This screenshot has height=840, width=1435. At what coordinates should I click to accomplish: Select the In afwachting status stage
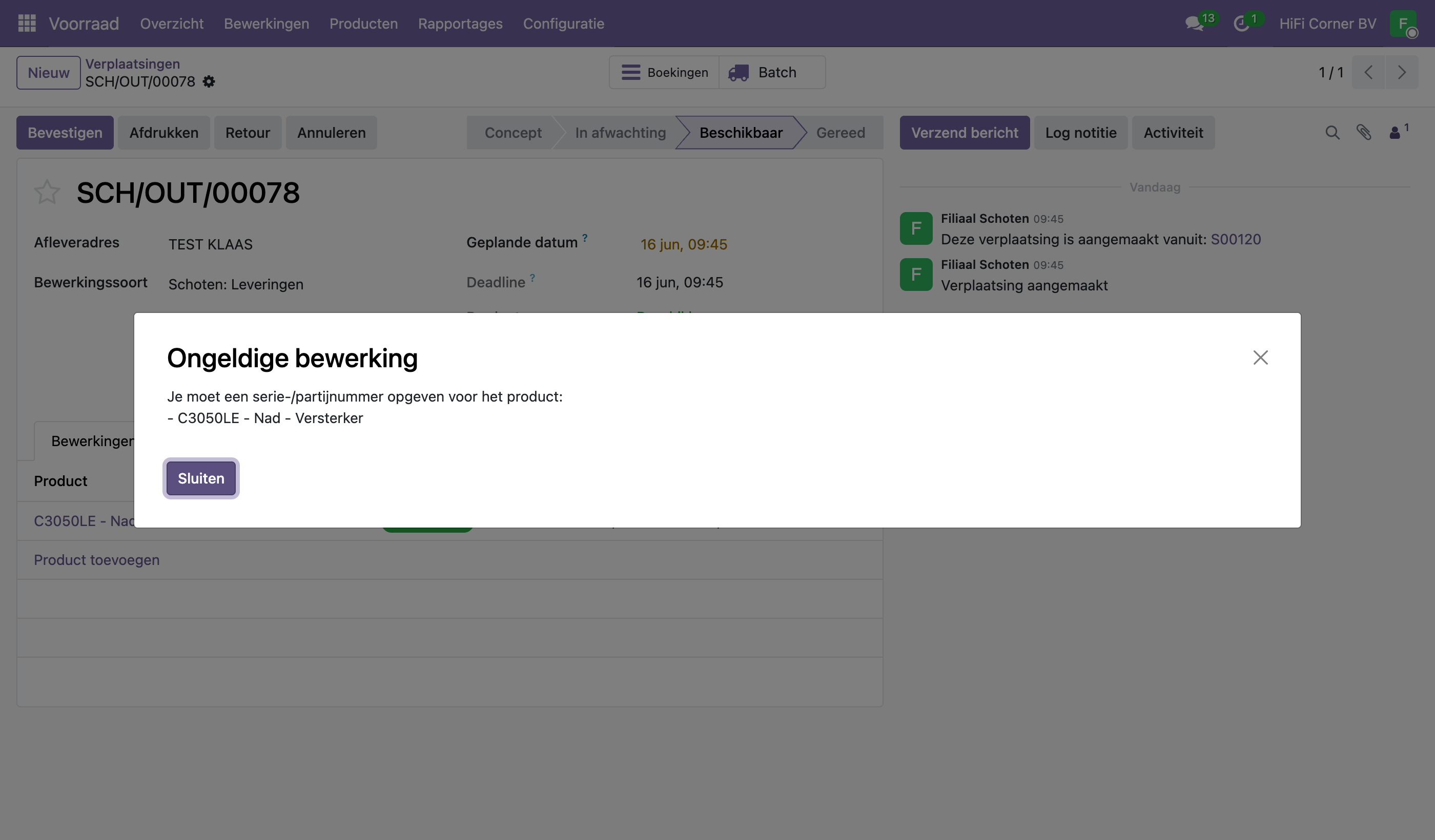pyautogui.click(x=620, y=133)
